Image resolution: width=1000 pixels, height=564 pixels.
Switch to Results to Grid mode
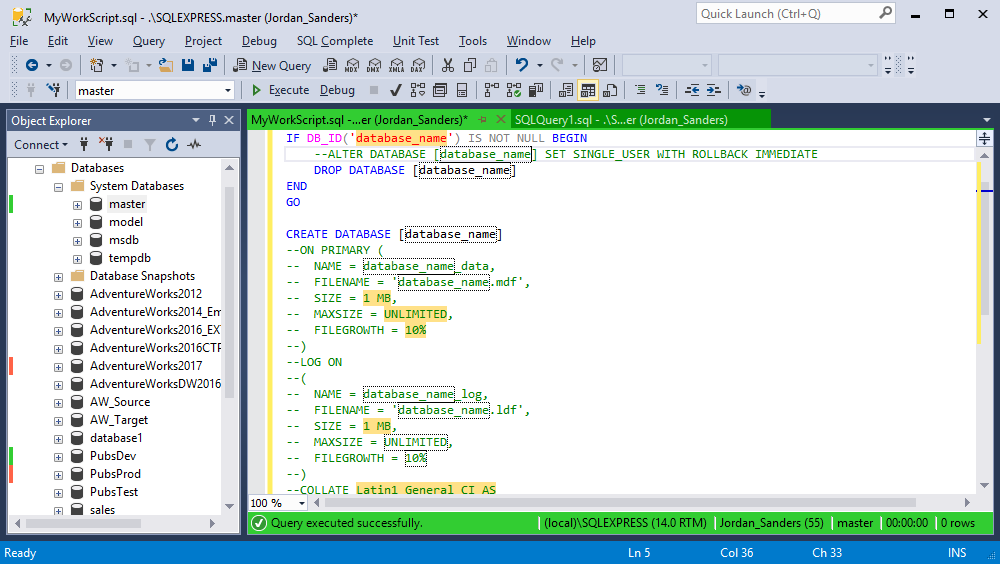[588, 90]
